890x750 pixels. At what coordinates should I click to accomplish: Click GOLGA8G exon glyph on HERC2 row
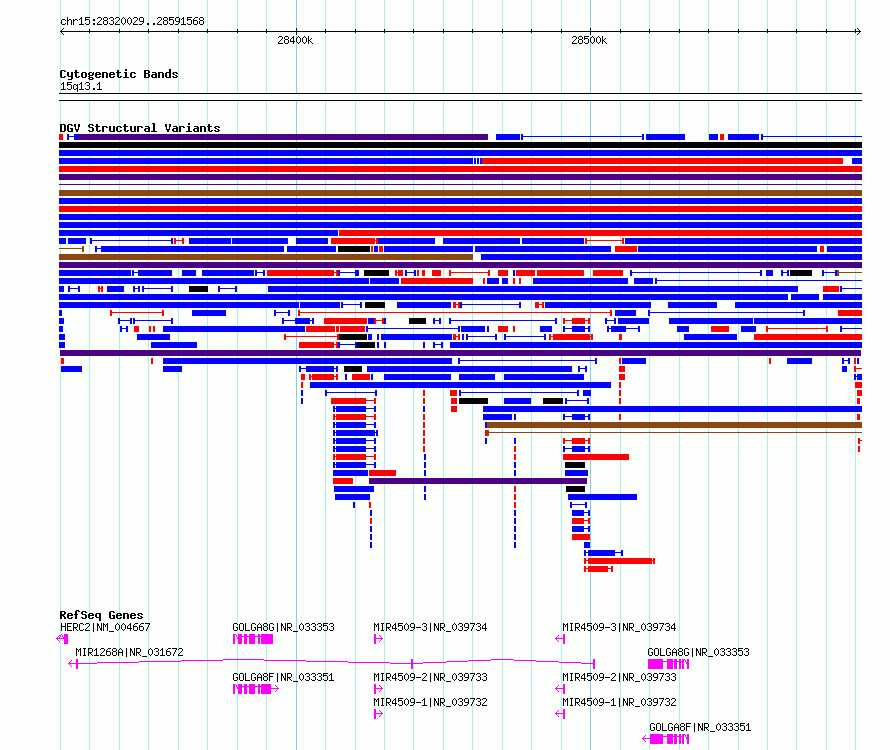[x=253, y=639]
